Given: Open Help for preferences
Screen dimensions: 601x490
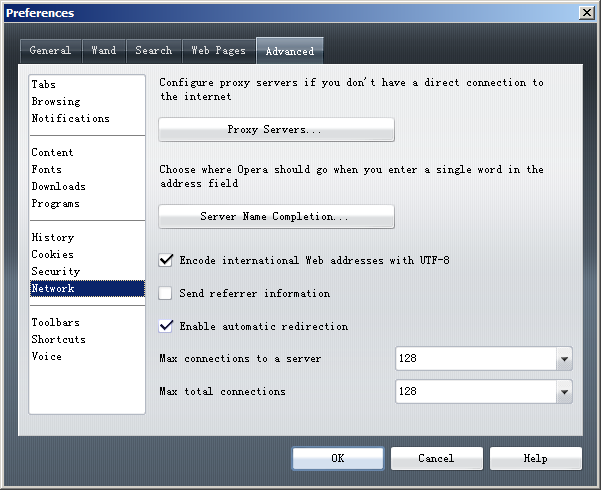Looking at the screenshot, I should 535,459.
